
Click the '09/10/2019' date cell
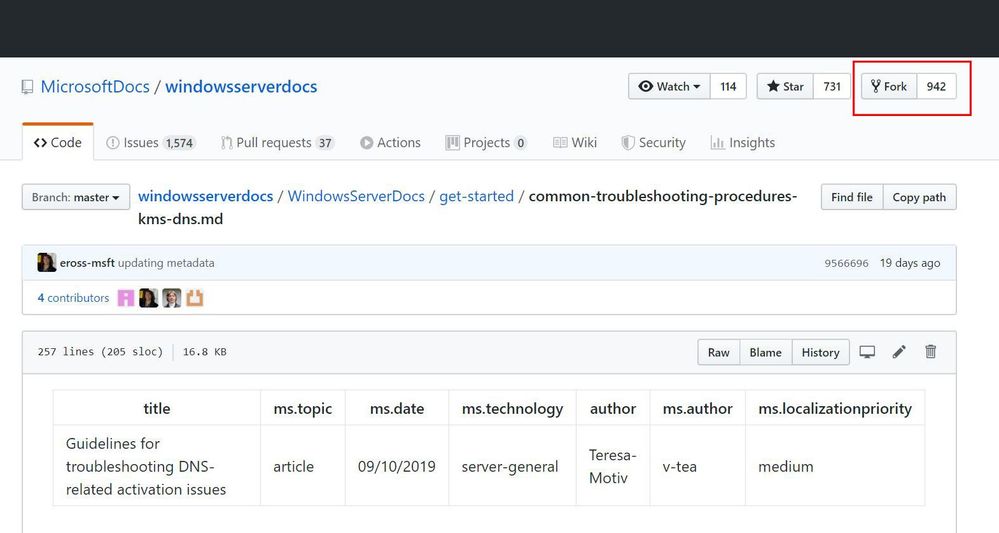pos(396,466)
